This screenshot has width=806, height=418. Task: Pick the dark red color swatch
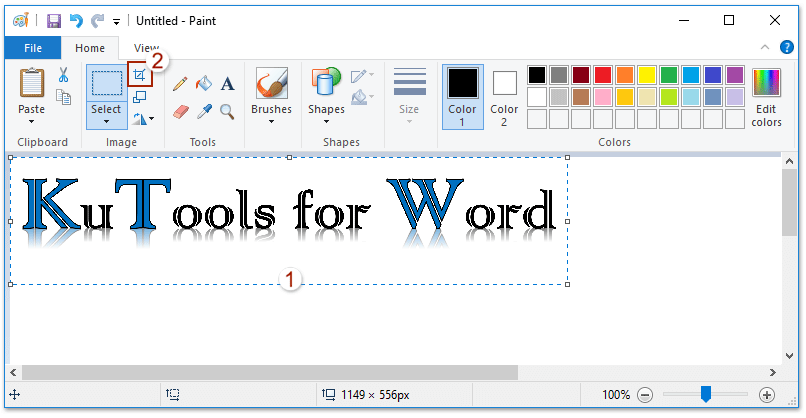coord(581,75)
